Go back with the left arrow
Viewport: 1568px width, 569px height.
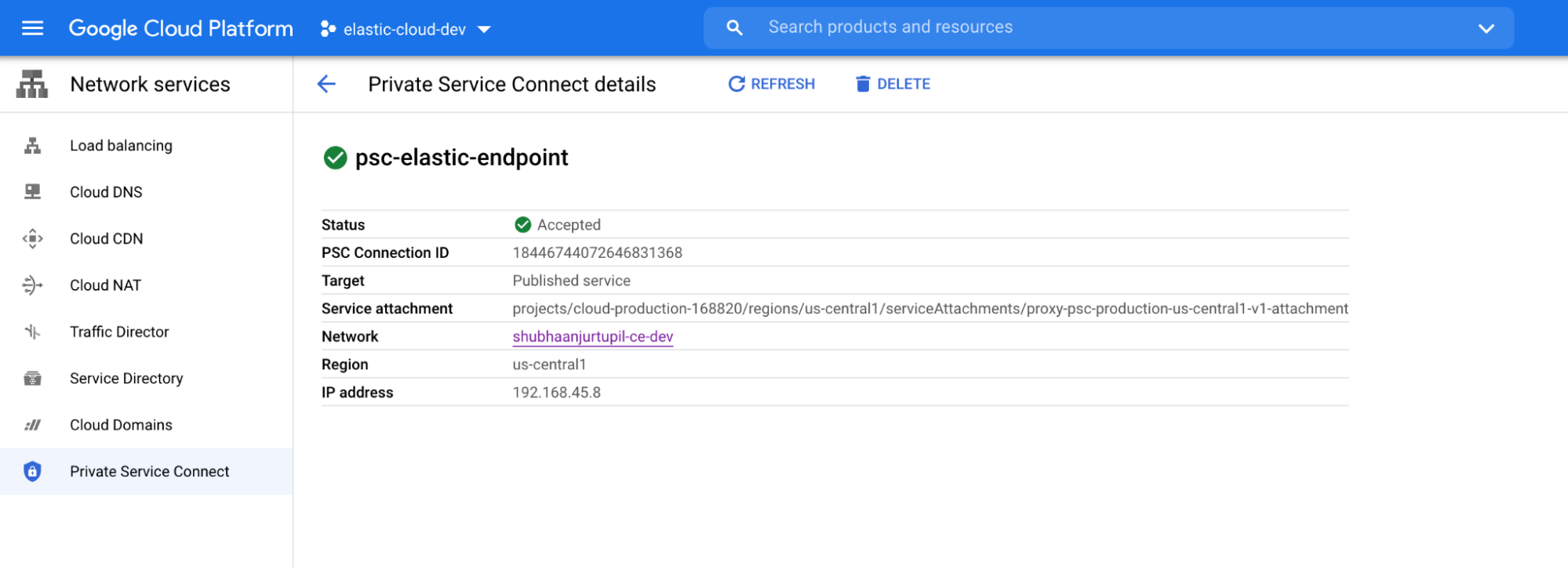point(326,84)
